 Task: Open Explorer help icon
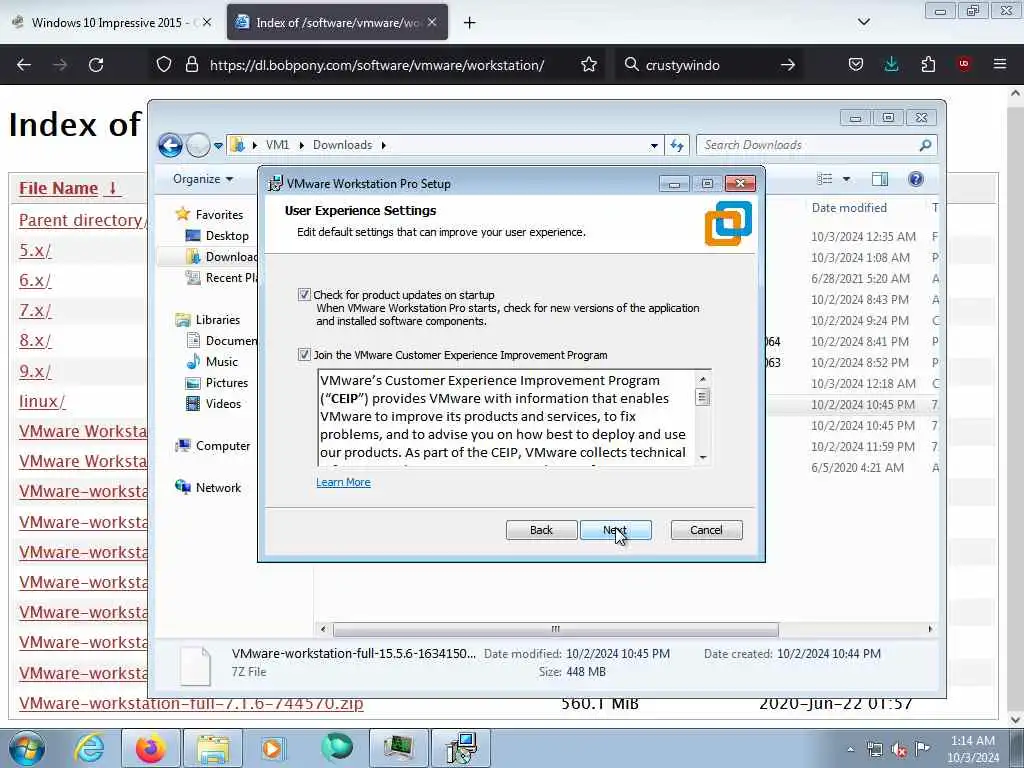click(916, 179)
